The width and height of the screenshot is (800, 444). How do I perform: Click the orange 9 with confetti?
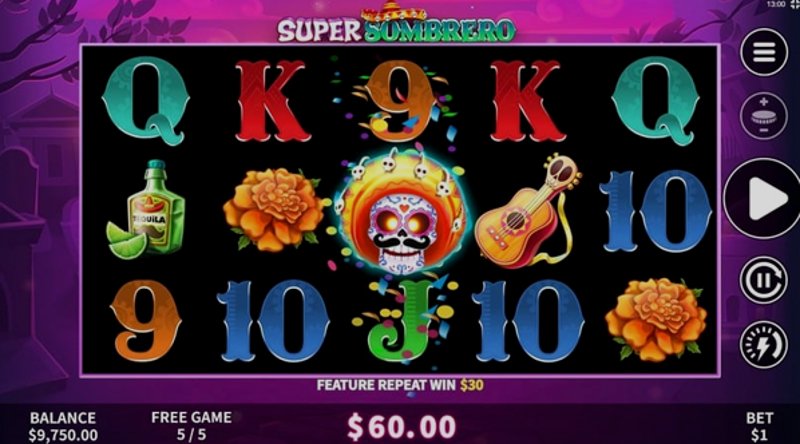coord(401,101)
